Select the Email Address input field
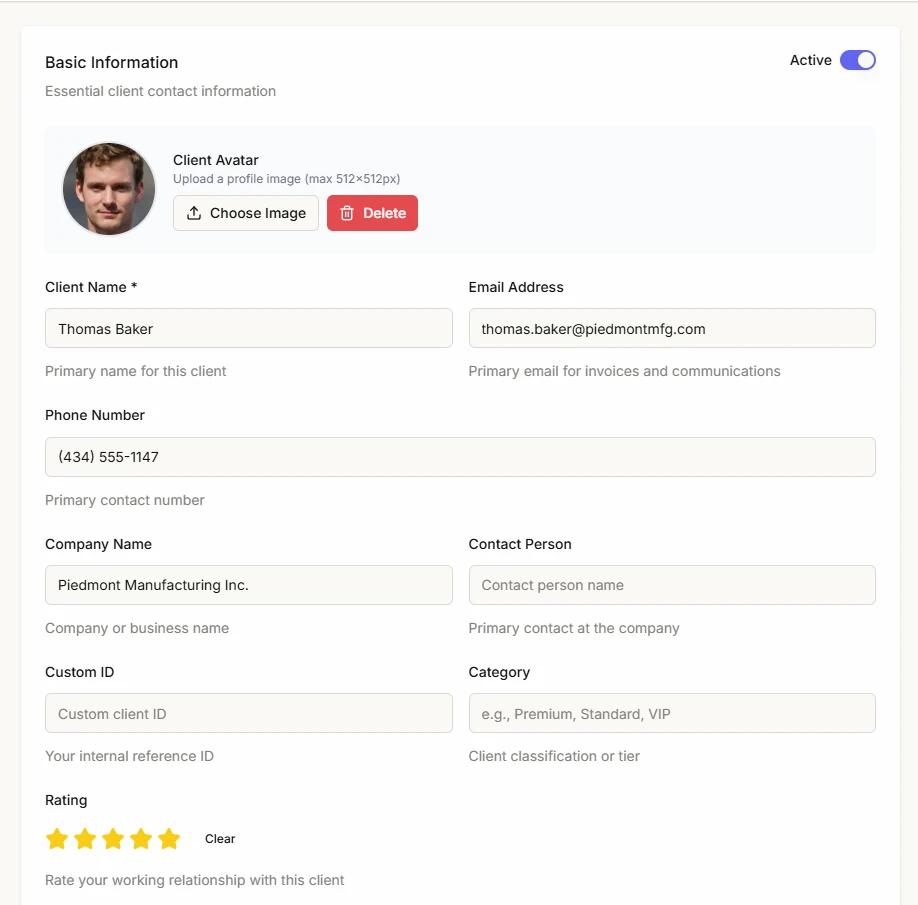 pyautogui.click(x=671, y=328)
